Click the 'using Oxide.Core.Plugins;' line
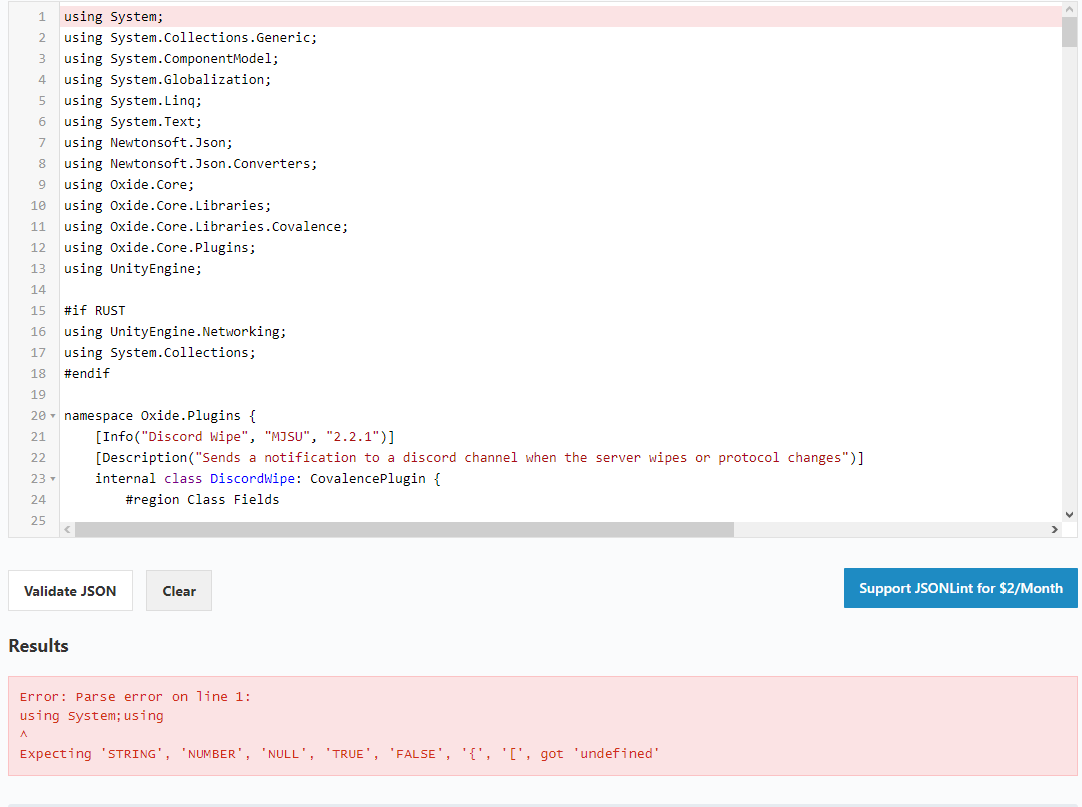1082x807 pixels. click(160, 248)
